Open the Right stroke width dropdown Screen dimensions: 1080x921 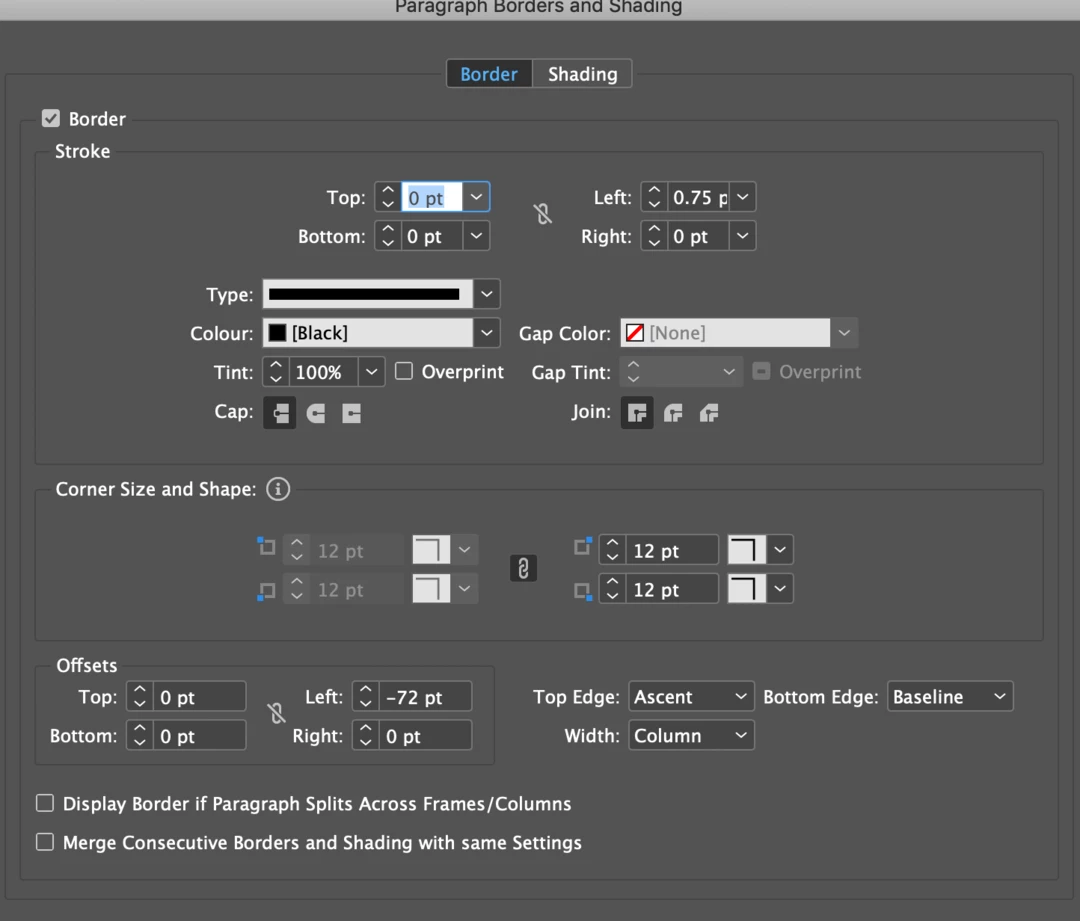pos(742,236)
